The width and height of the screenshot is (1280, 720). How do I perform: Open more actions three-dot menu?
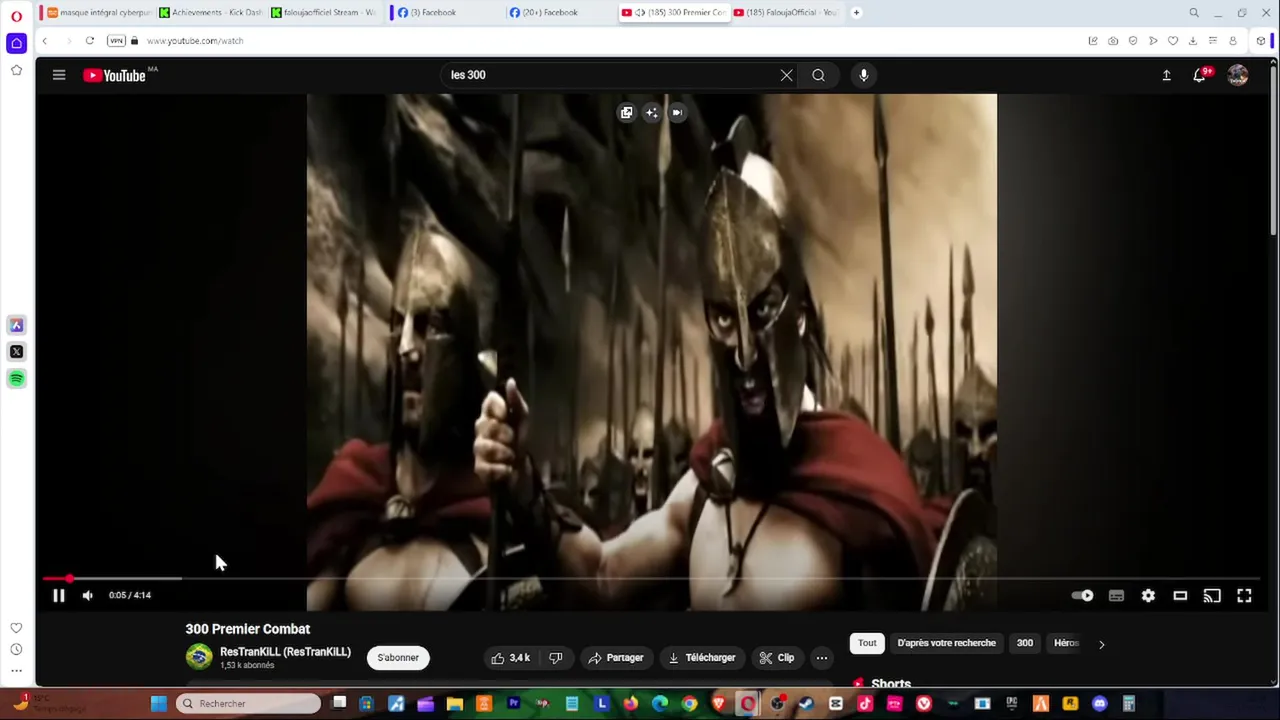821,657
